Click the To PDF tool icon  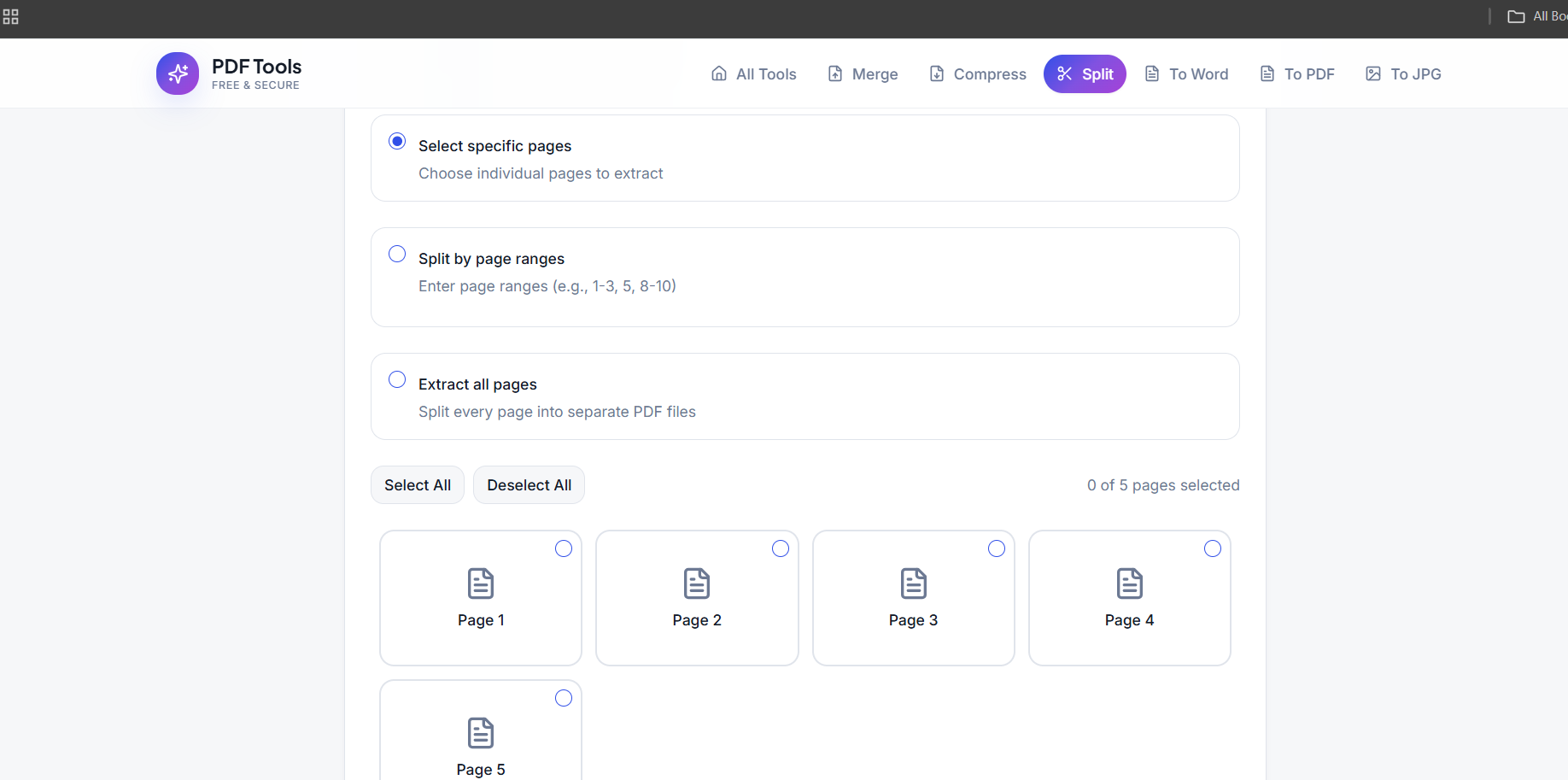tap(1266, 73)
